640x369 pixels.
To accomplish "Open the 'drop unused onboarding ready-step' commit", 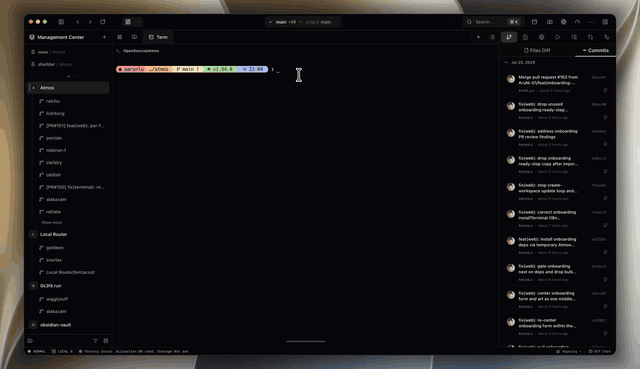I will tap(558, 110).
